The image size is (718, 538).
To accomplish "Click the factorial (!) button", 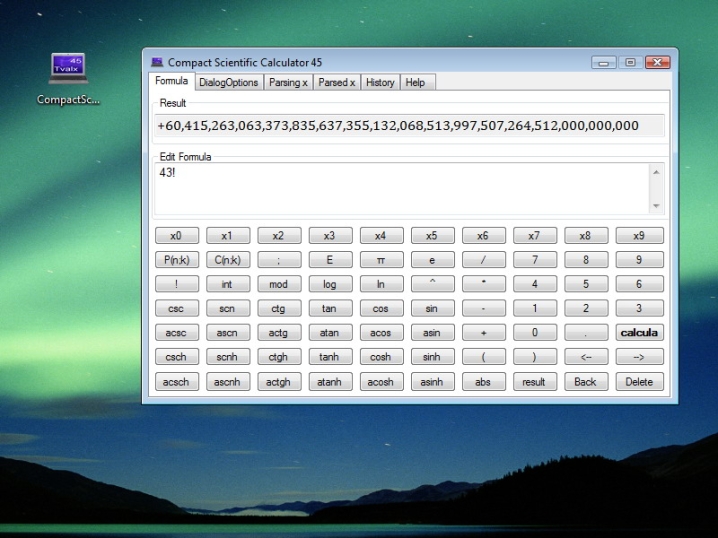I will 176,284.
